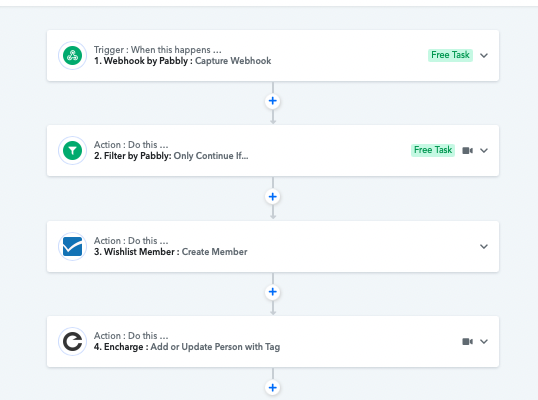Image resolution: width=538 pixels, height=400 pixels.
Task: Add step after Filter by Pabbly action
Action: (x=273, y=197)
